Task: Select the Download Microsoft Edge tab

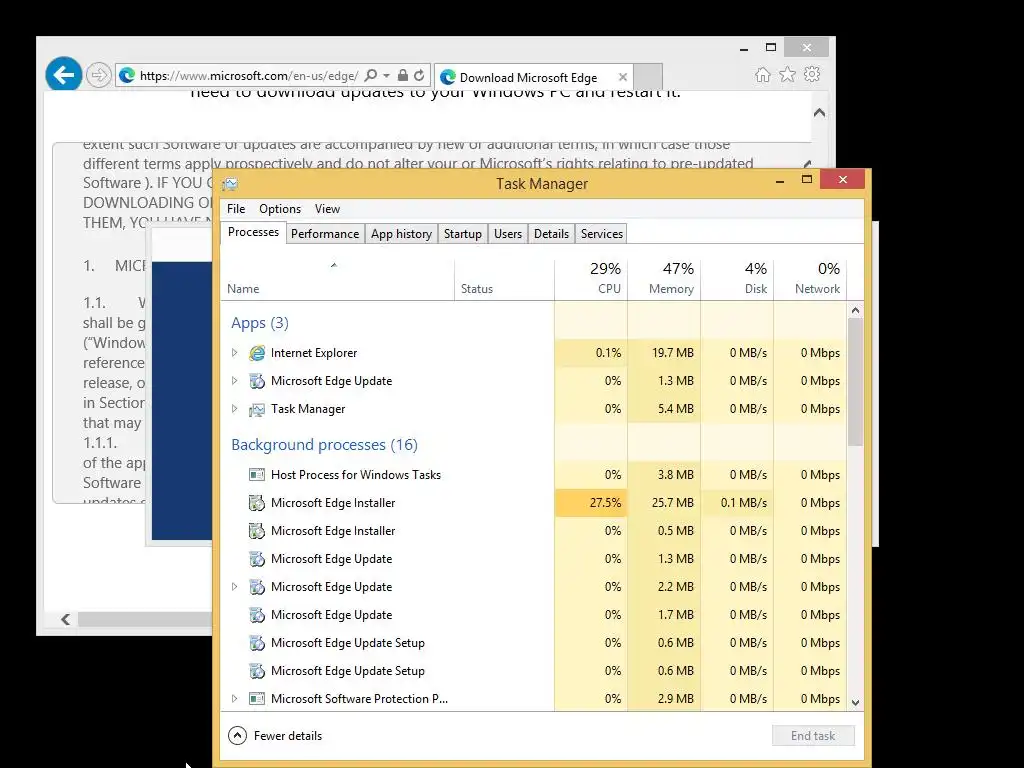Action: point(534,77)
